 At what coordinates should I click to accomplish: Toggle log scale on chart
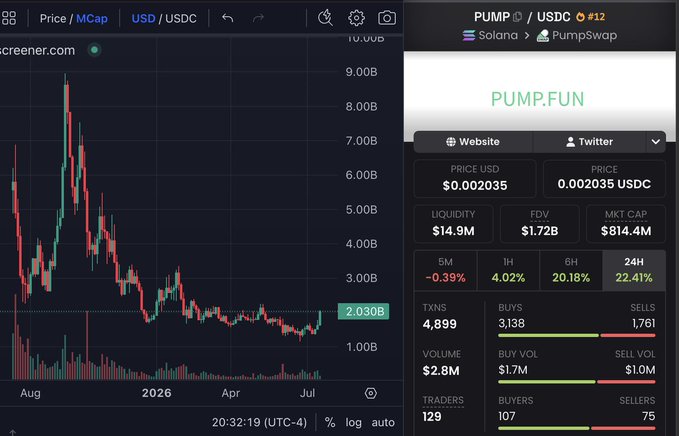[353, 422]
